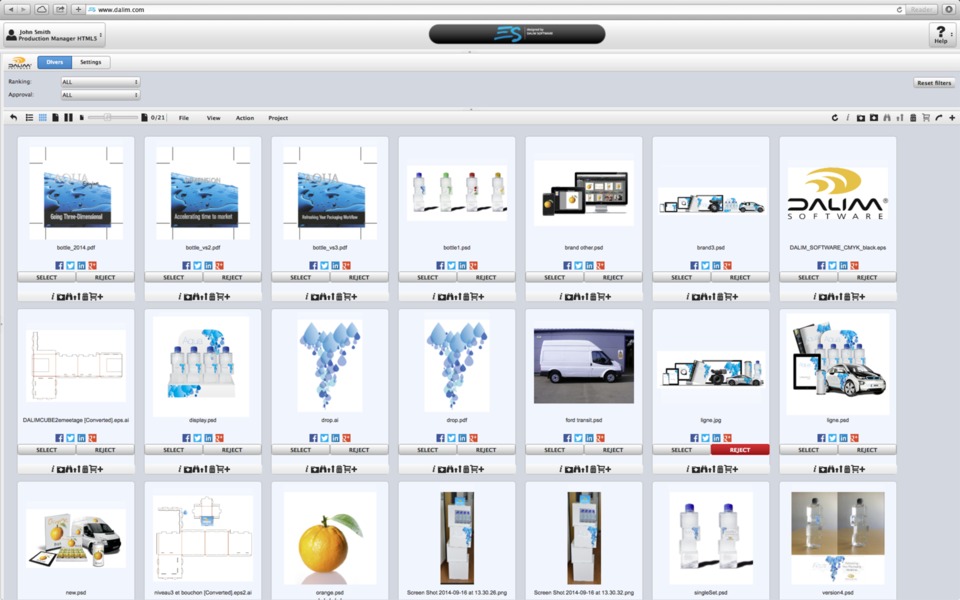Click the plus icon in the top toolbar
The width and height of the screenshot is (960, 600).
pos(951,118)
